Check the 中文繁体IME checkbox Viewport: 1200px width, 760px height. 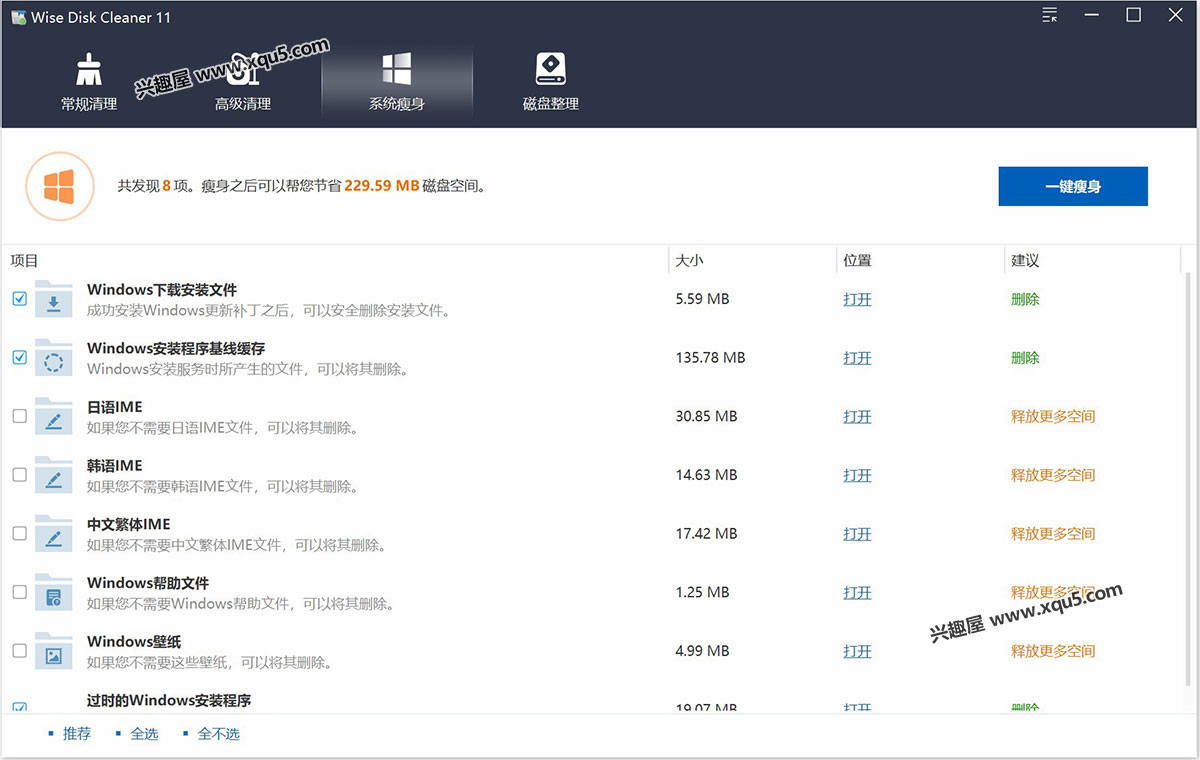coord(19,534)
